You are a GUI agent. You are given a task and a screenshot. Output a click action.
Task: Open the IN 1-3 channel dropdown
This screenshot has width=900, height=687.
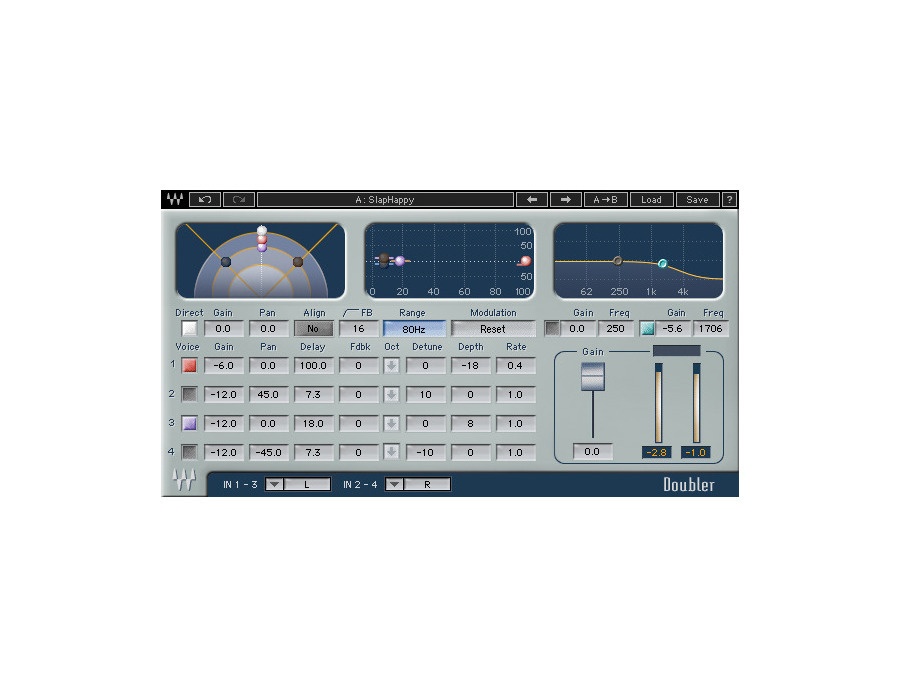[275, 484]
